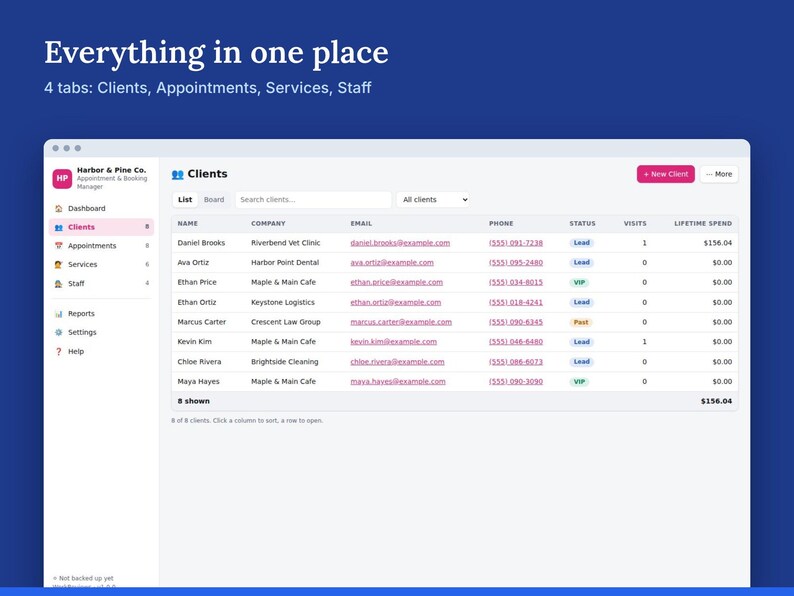Viewport: 794px width, 596px height.
Task: Switch to the List view tab
Action: pos(185,200)
